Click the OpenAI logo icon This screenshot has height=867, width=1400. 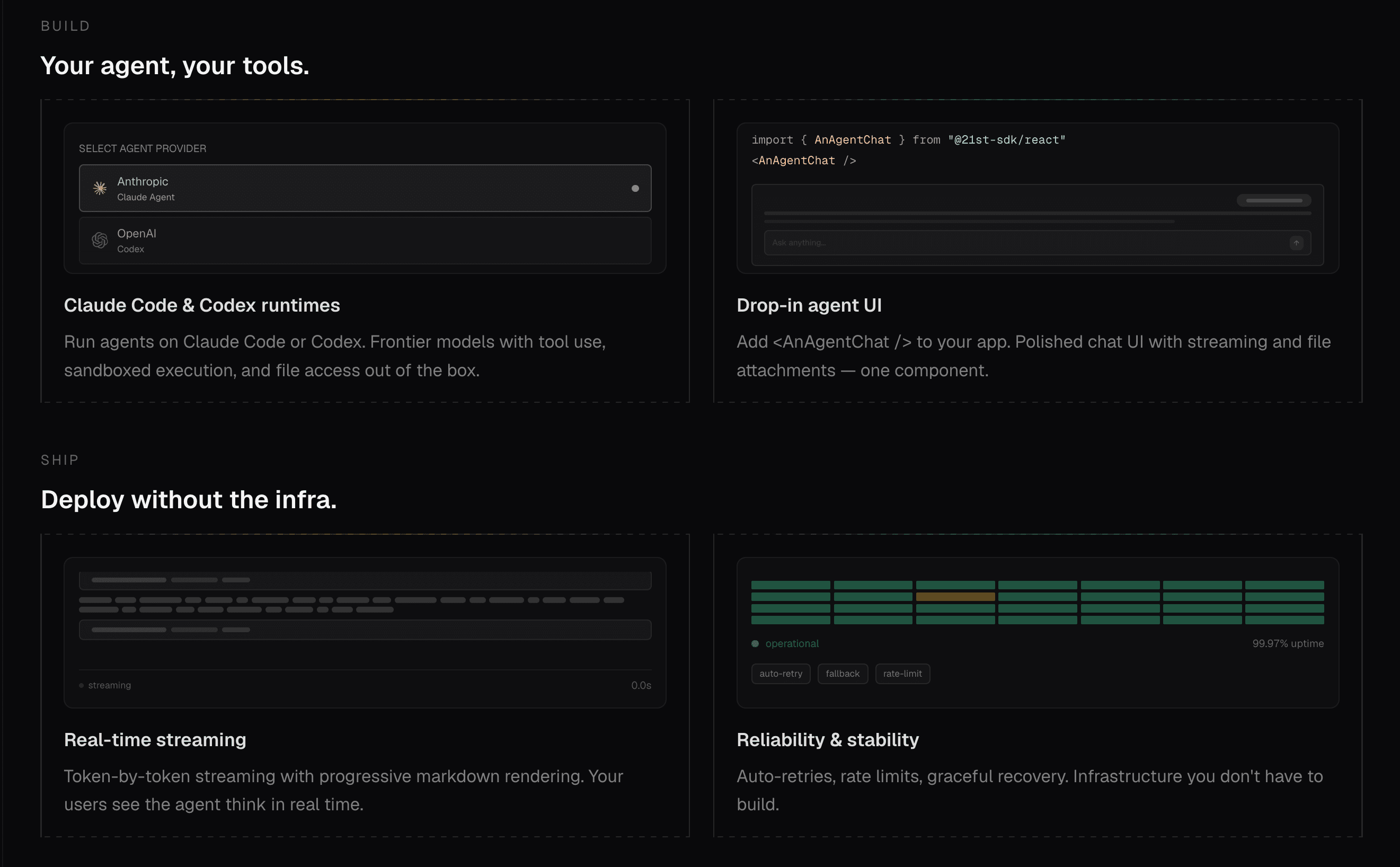[x=99, y=240]
